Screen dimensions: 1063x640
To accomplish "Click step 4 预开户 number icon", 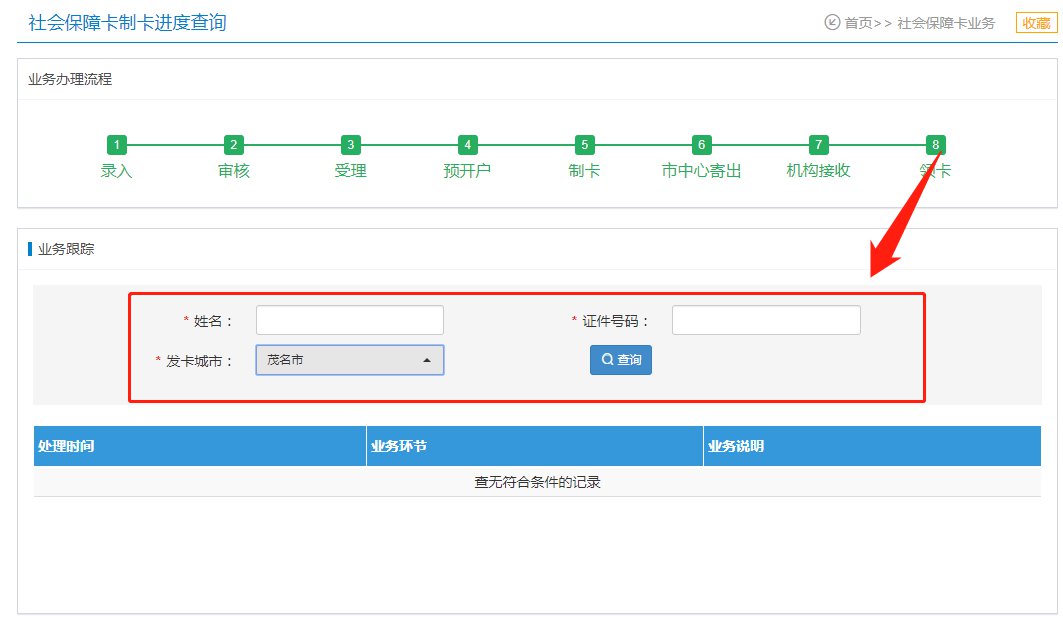I will 467,144.
